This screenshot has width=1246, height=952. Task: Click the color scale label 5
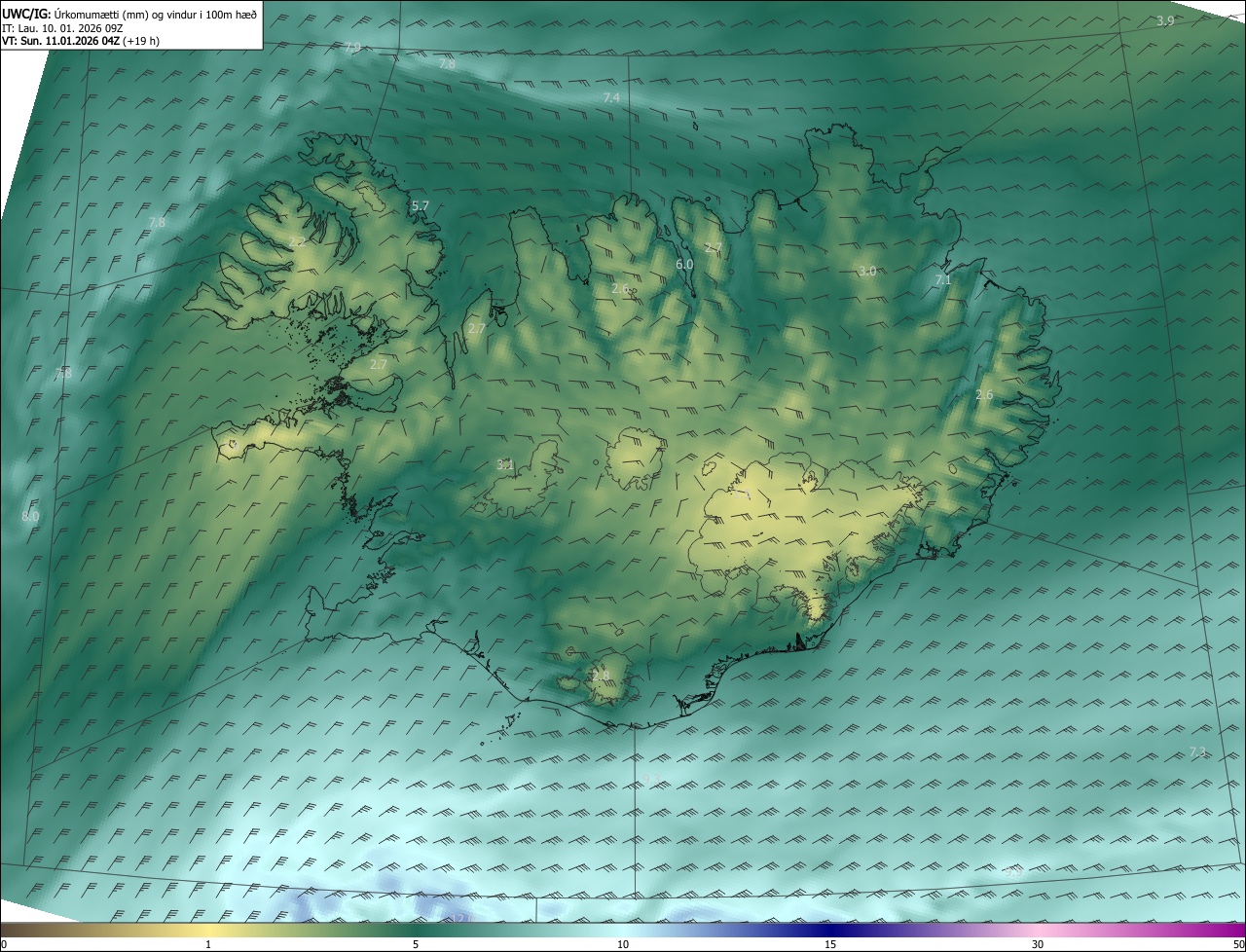pos(416,945)
